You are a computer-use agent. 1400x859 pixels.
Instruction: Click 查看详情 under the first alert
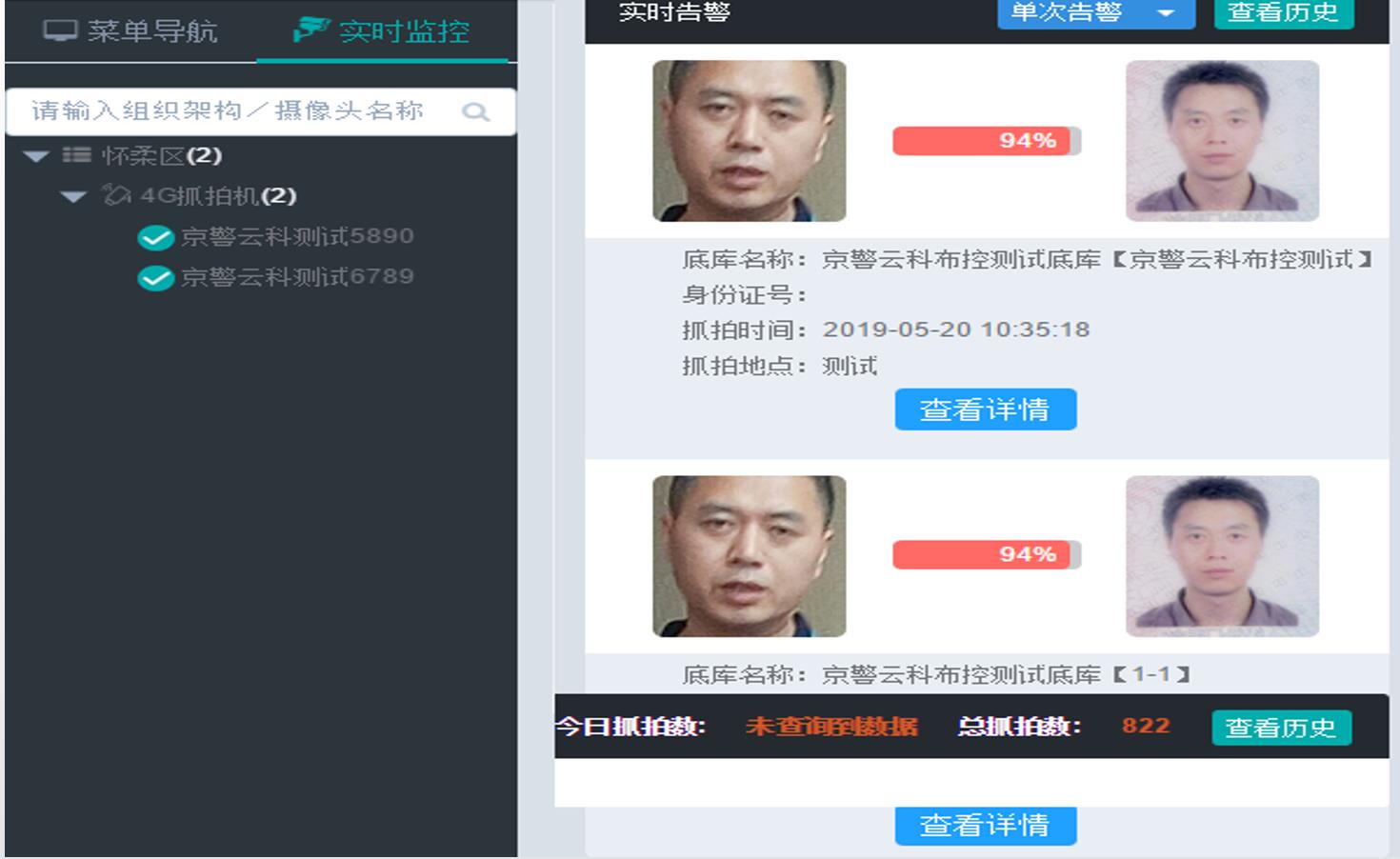coord(985,410)
